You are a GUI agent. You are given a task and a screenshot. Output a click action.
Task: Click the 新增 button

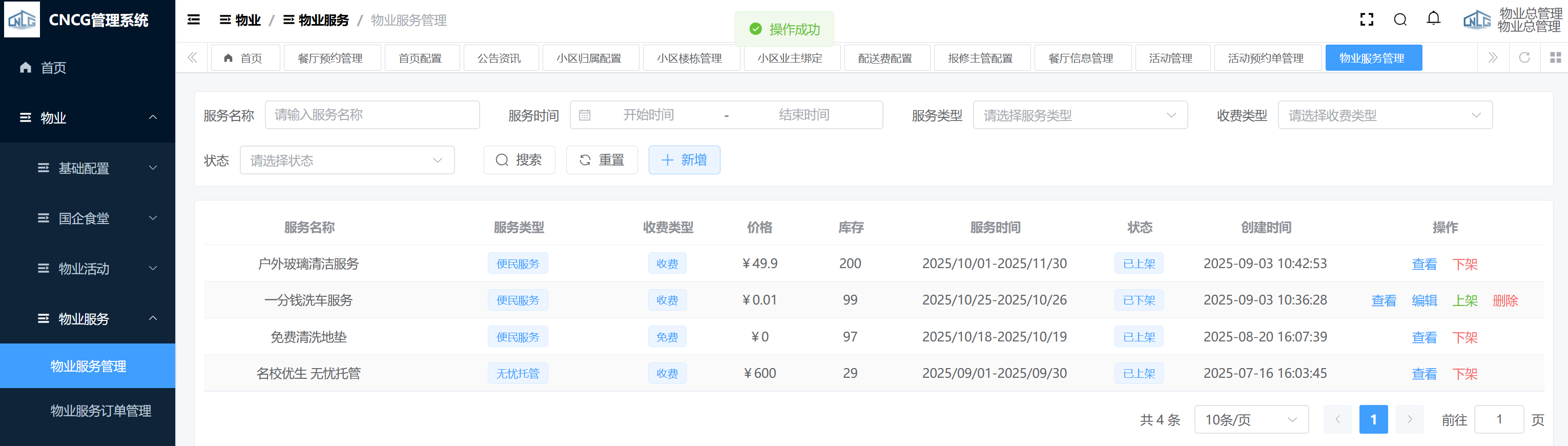tap(684, 160)
